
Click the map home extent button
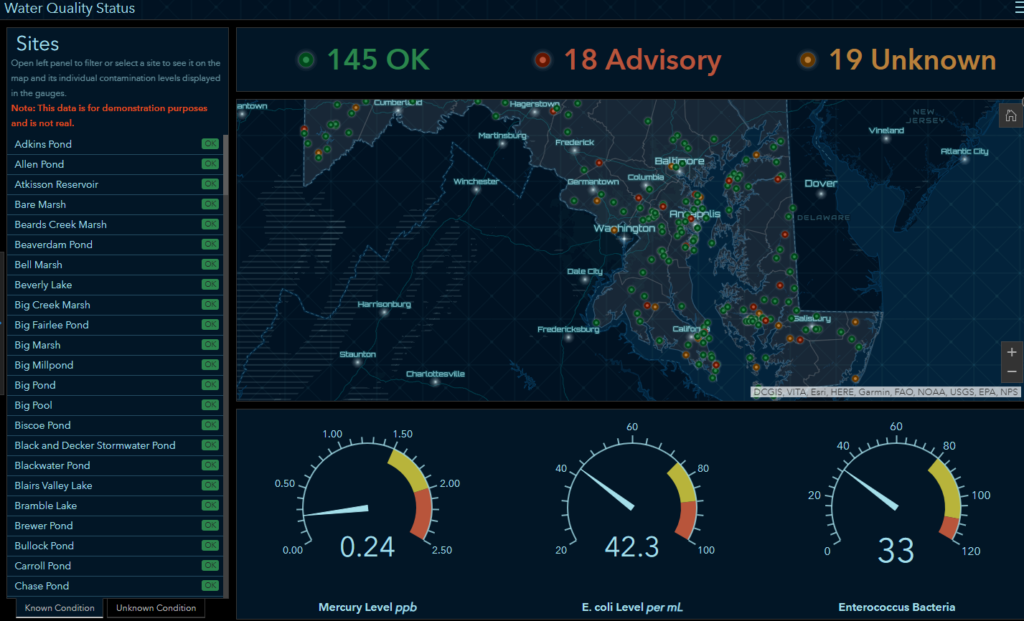(x=1010, y=115)
